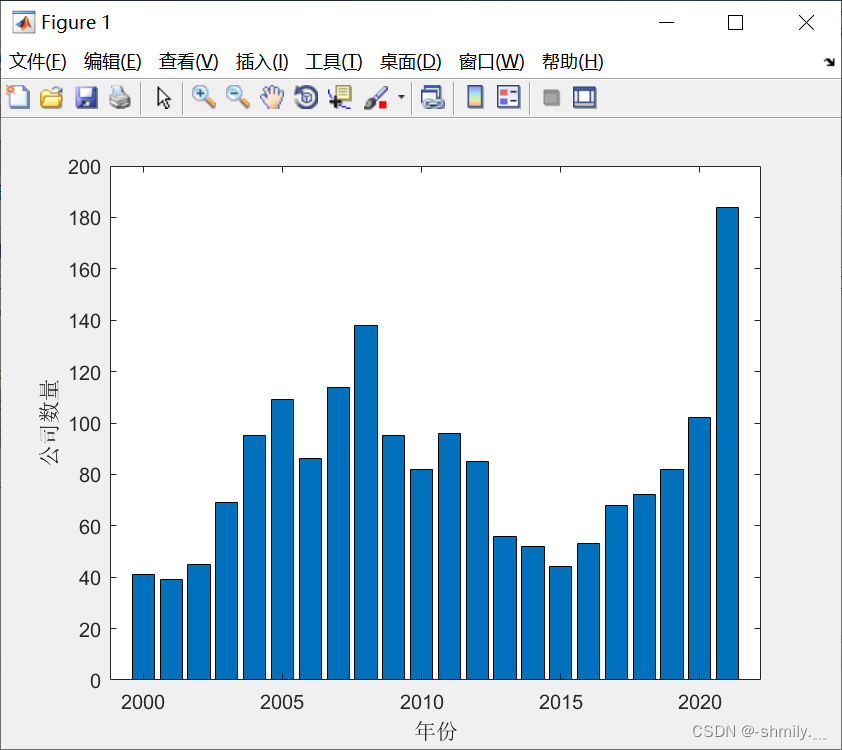842x750 pixels.
Task: Click the Link Plot icon
Action: pyautogui.click(x=433, y=97)
